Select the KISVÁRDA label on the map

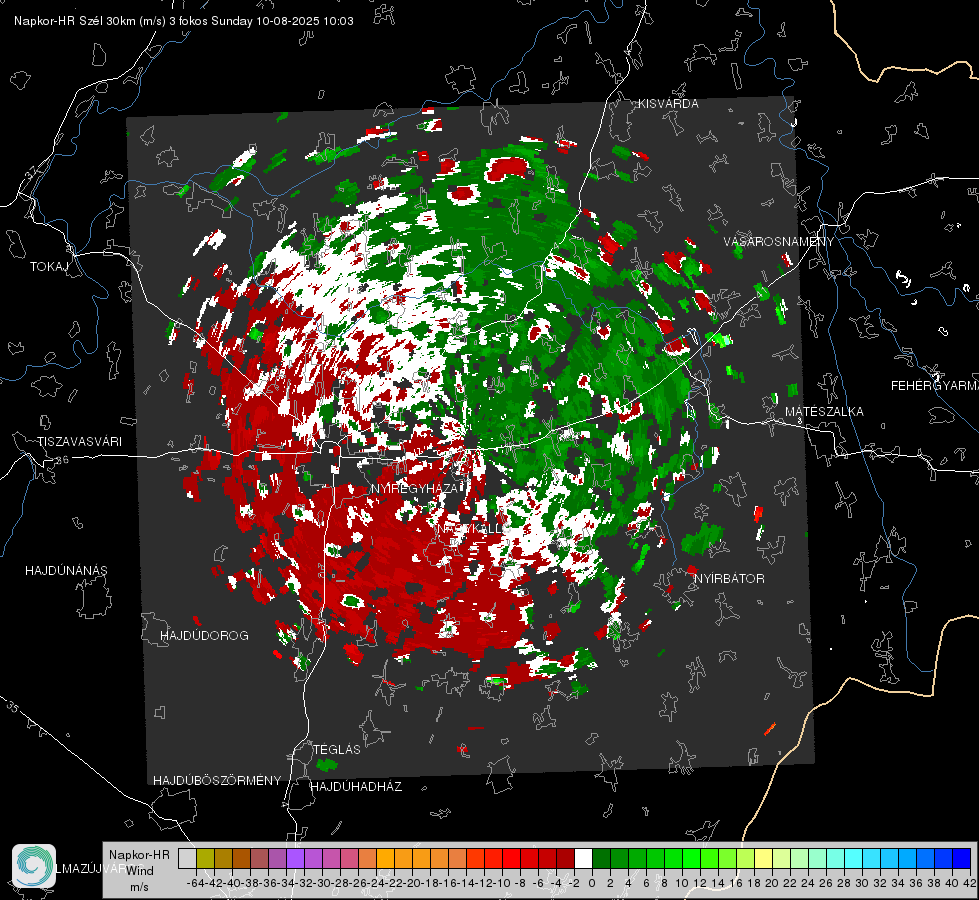668,104
